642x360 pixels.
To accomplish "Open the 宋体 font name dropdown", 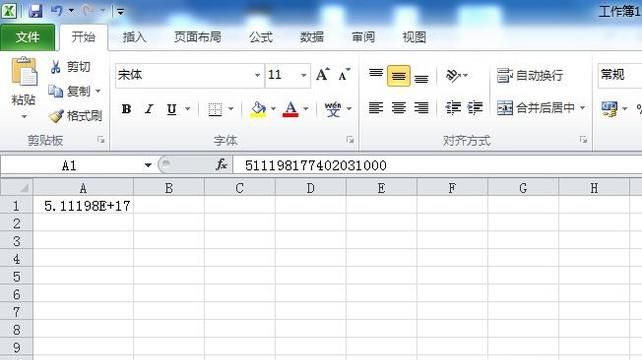I will 257,75.
